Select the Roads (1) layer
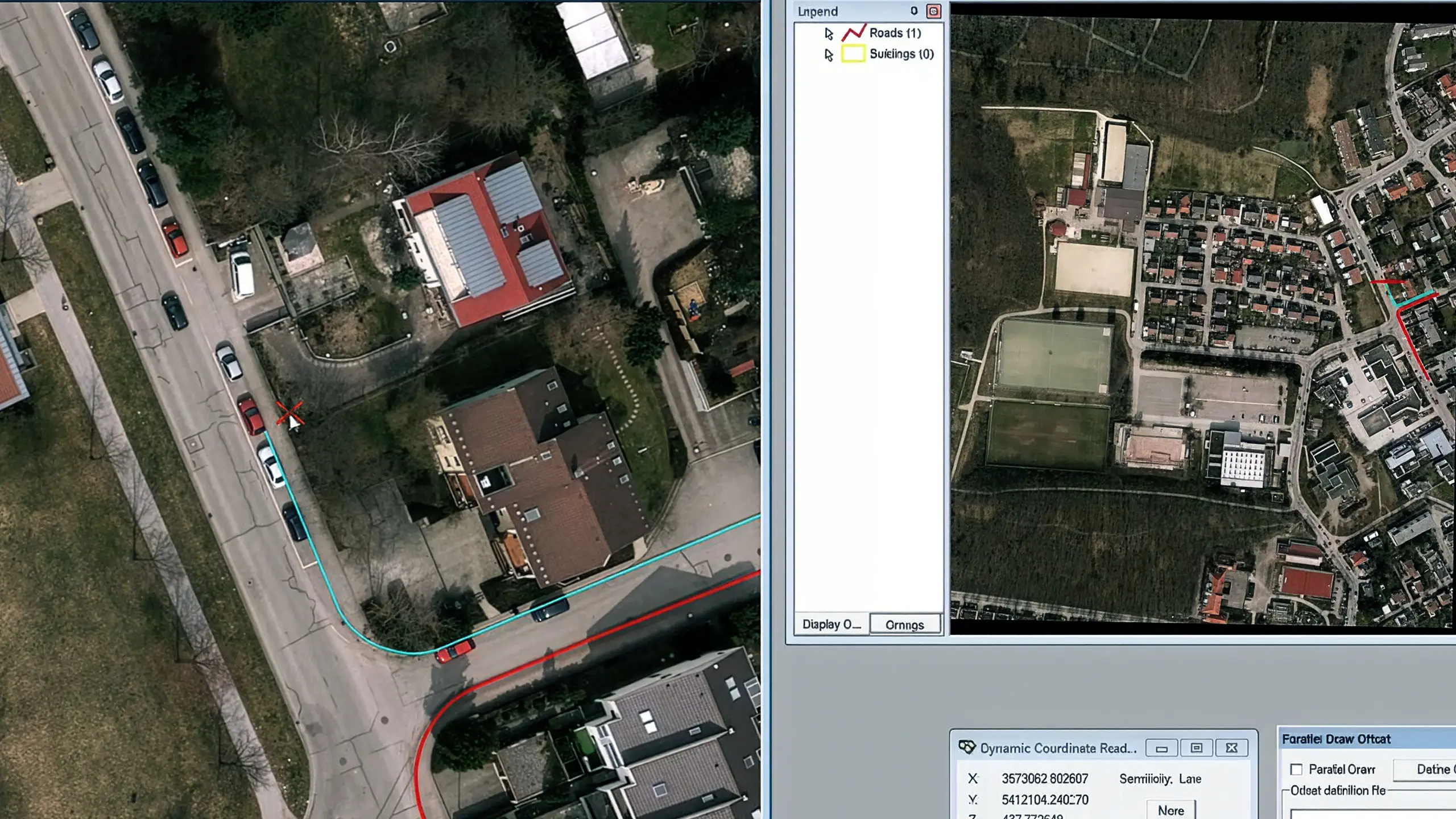This screenshot has height=819, width=1456. 895,33
